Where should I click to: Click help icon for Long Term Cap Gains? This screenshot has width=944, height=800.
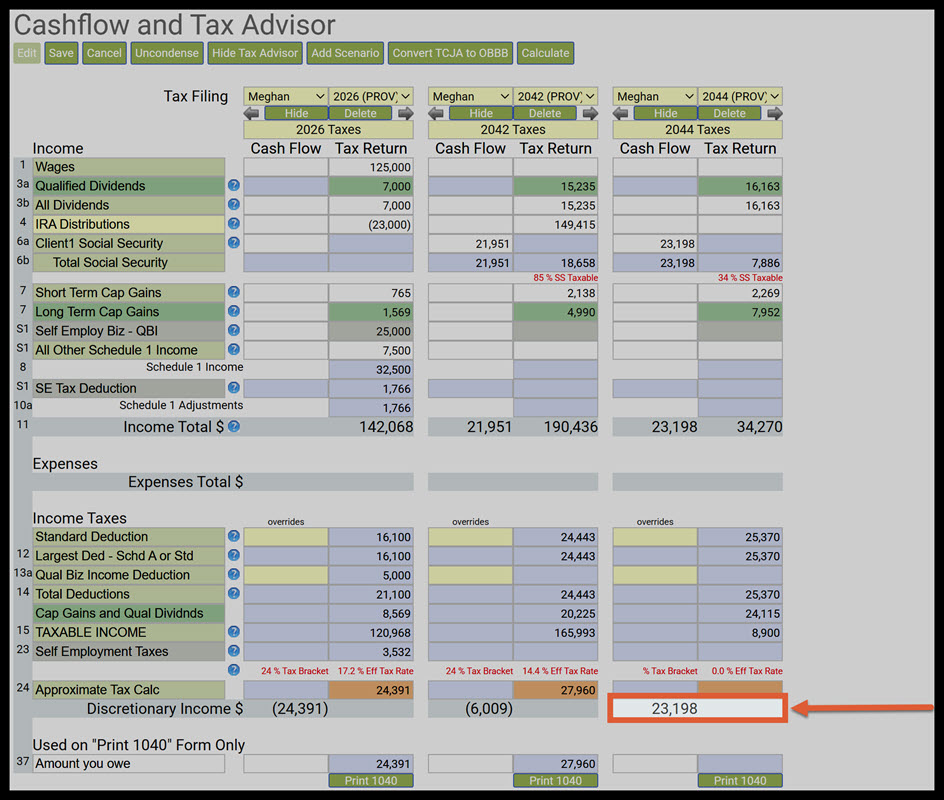tap(234, 311)
